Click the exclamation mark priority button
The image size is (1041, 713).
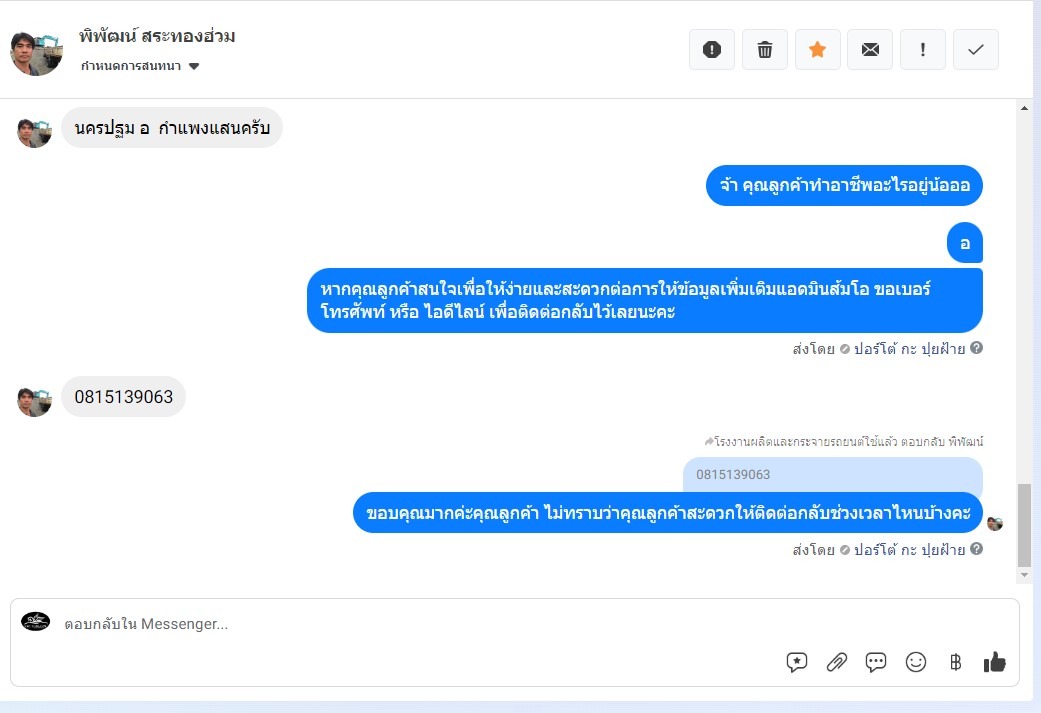pyautogui.click(x=923, y=50)
